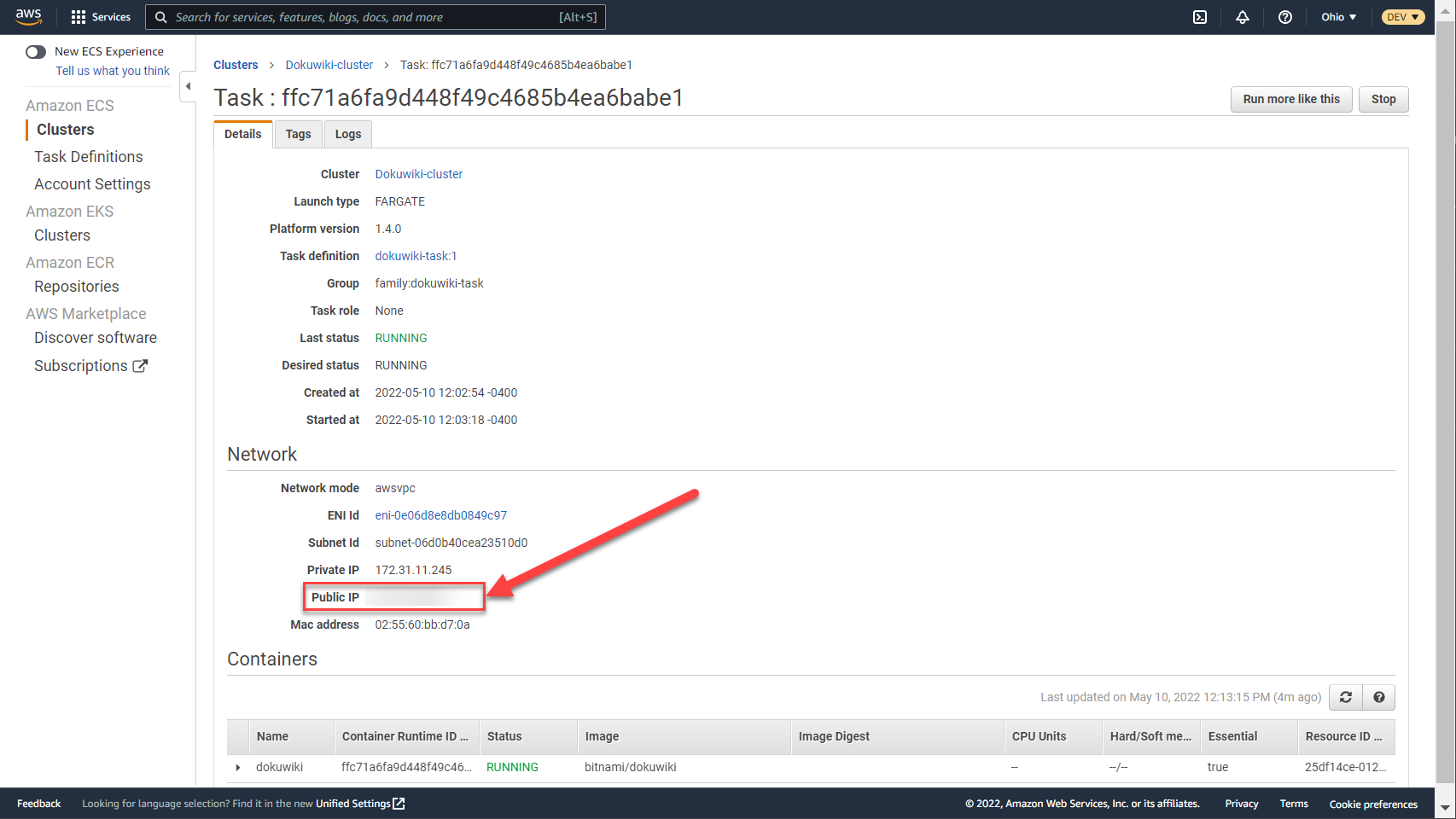
Task: Open the help question mark menu
Action: 1285,17
